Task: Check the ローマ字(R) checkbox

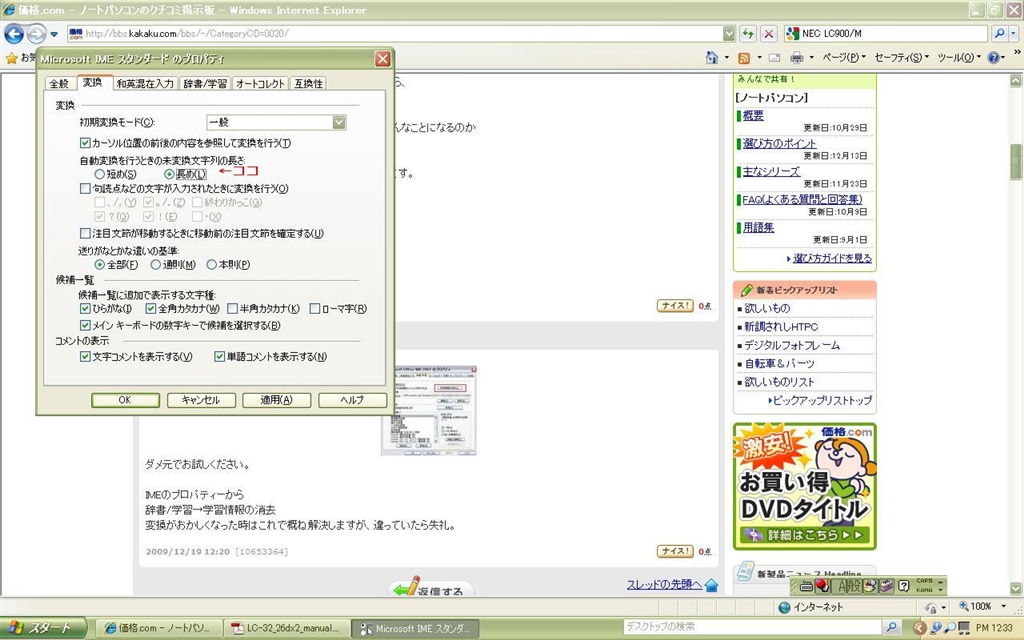Action: coord(315,308)
